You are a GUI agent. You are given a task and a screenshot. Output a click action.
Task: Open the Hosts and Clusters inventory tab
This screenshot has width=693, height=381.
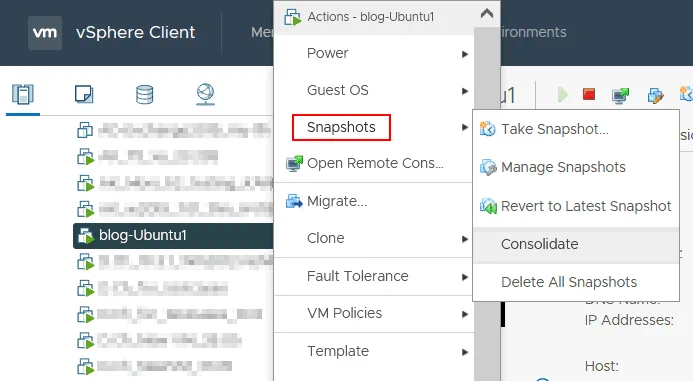[x=23, y=94]
